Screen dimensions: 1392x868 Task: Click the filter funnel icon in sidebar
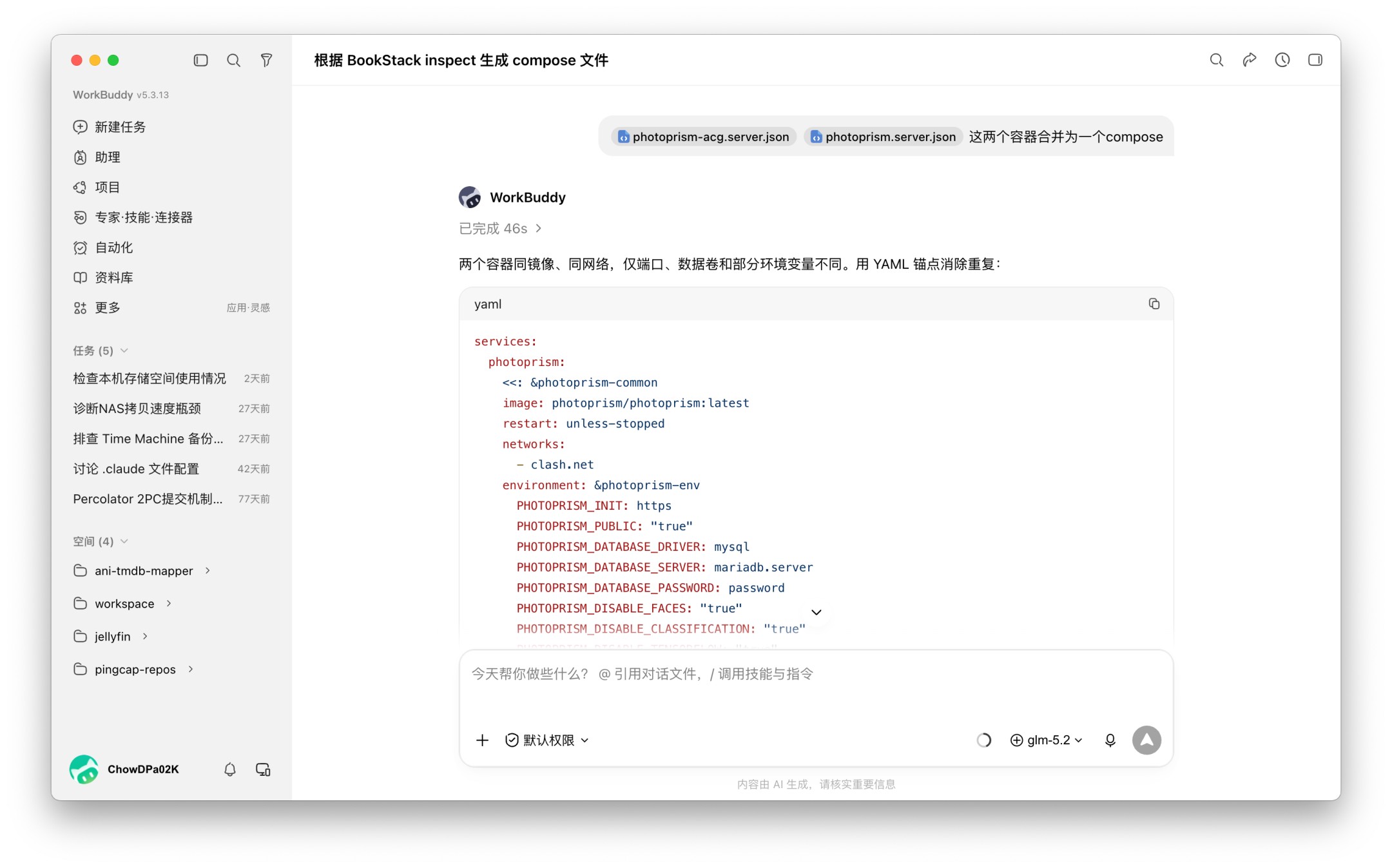point(266,60)
